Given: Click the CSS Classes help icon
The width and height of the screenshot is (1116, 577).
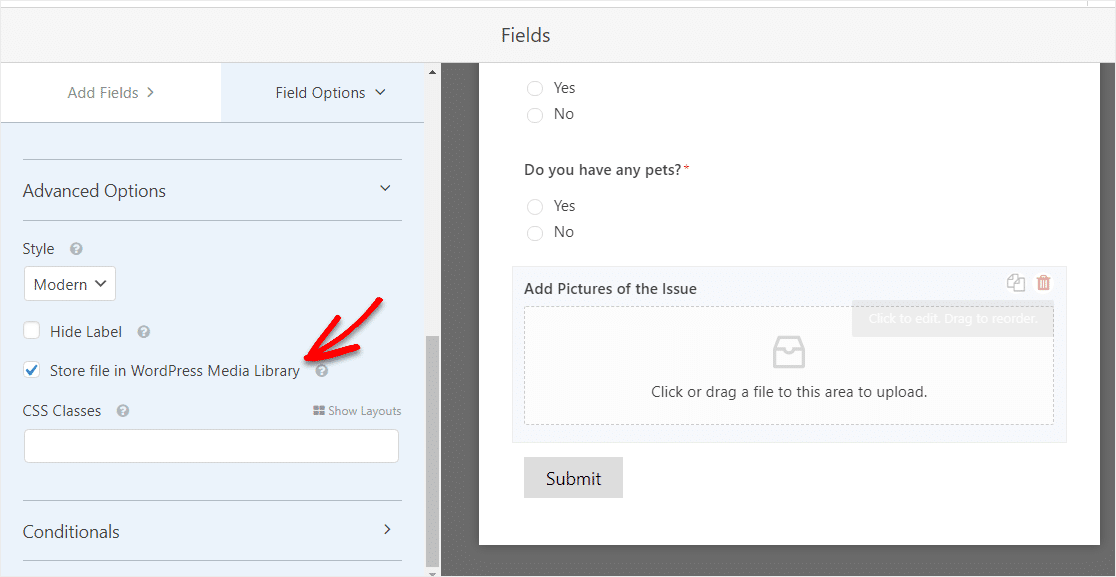Looking at the screenshot, I should (122, 411).
